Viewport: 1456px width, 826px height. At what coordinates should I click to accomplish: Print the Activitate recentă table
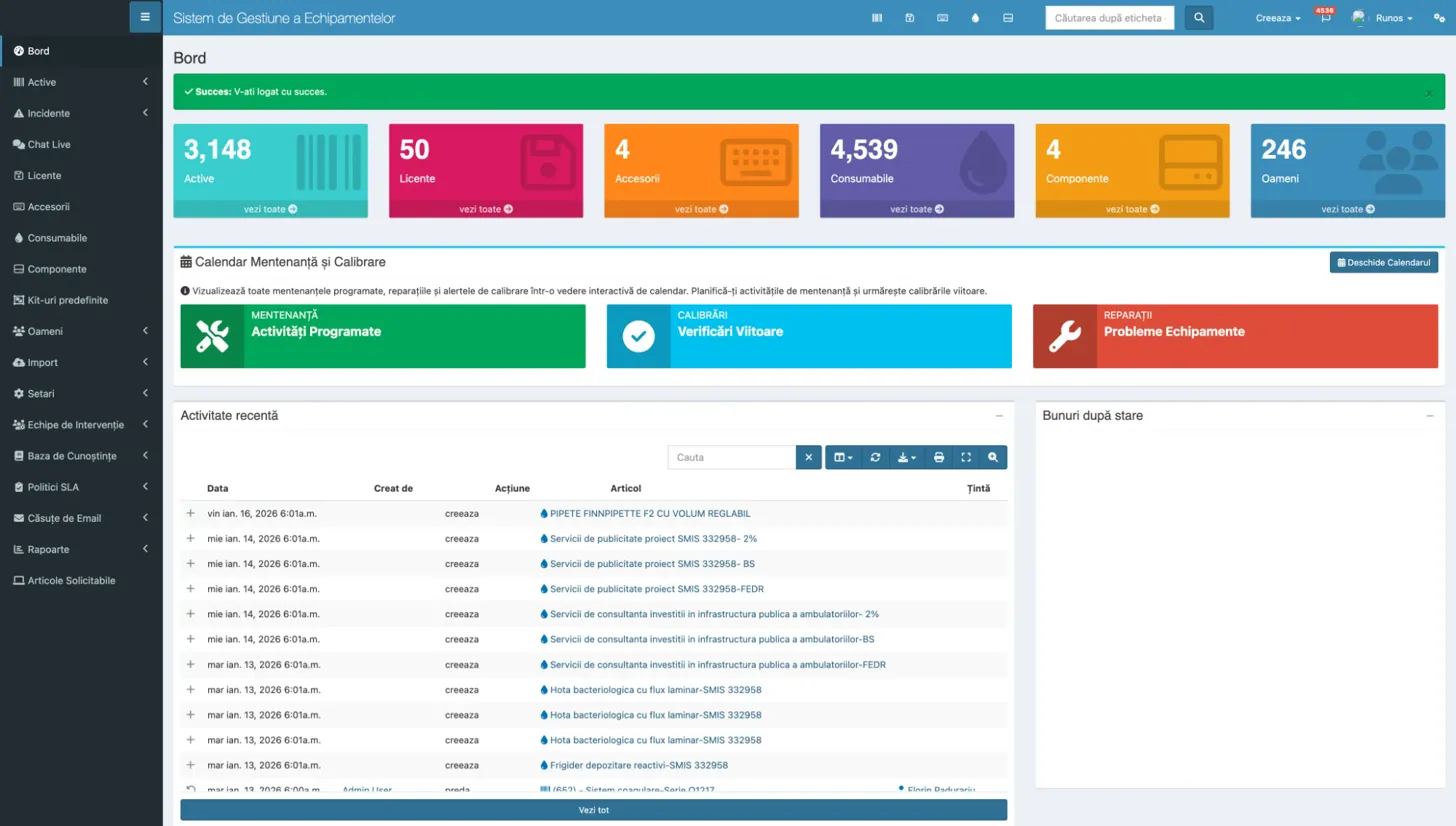click(938, 457)
